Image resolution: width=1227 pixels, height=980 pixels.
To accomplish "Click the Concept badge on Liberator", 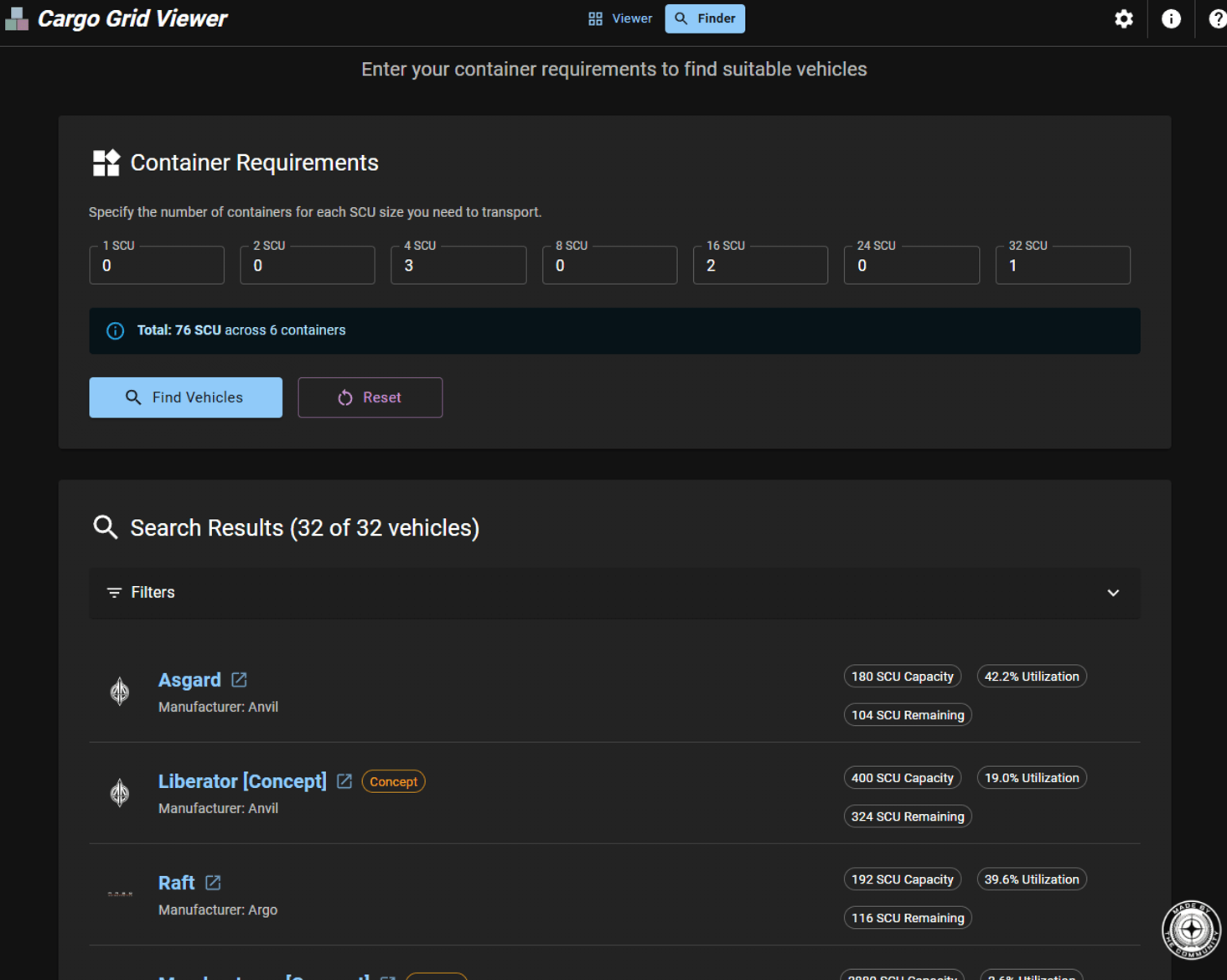I will [393, 781].
